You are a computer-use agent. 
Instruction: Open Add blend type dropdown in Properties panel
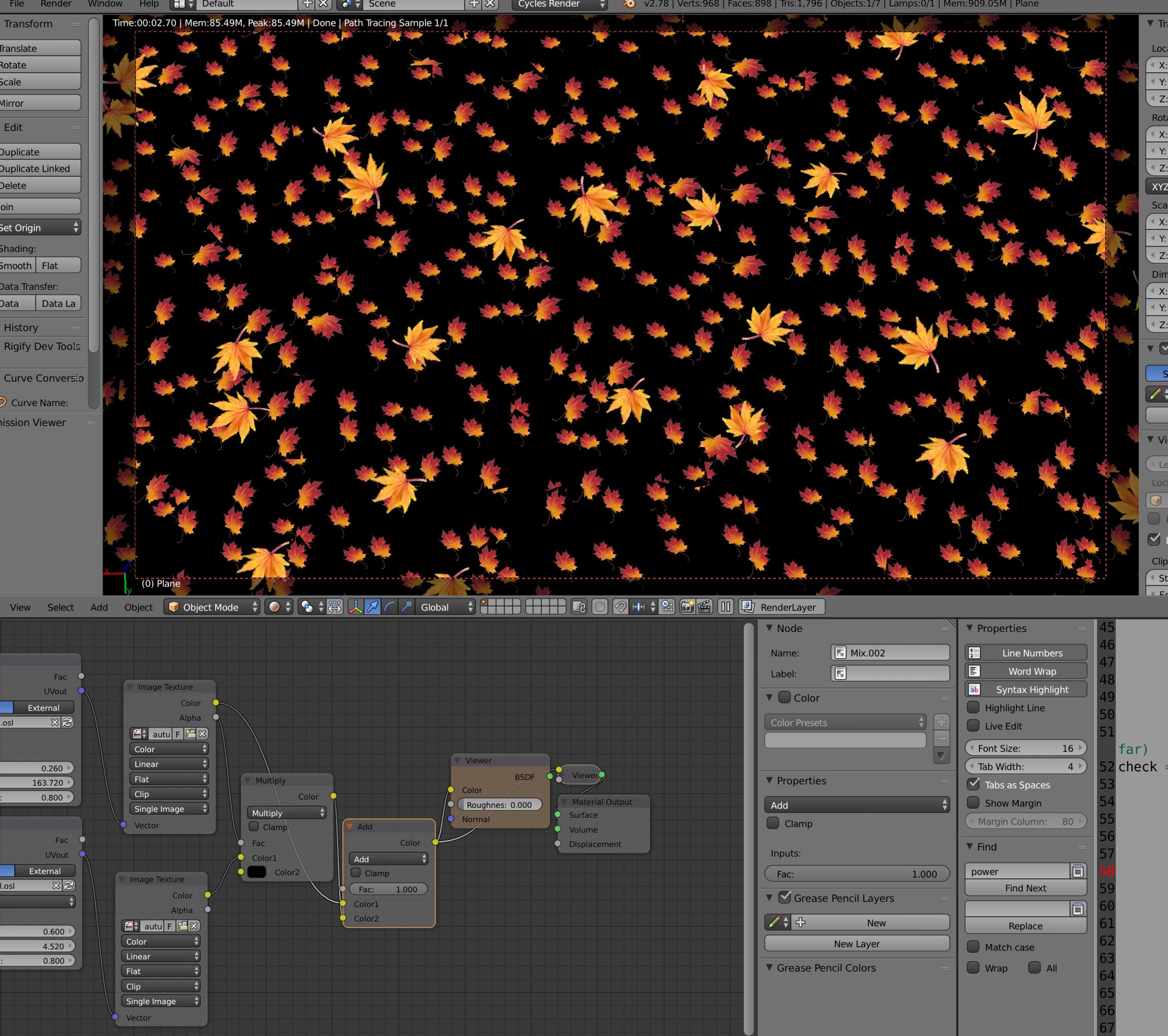pos(857,805)
